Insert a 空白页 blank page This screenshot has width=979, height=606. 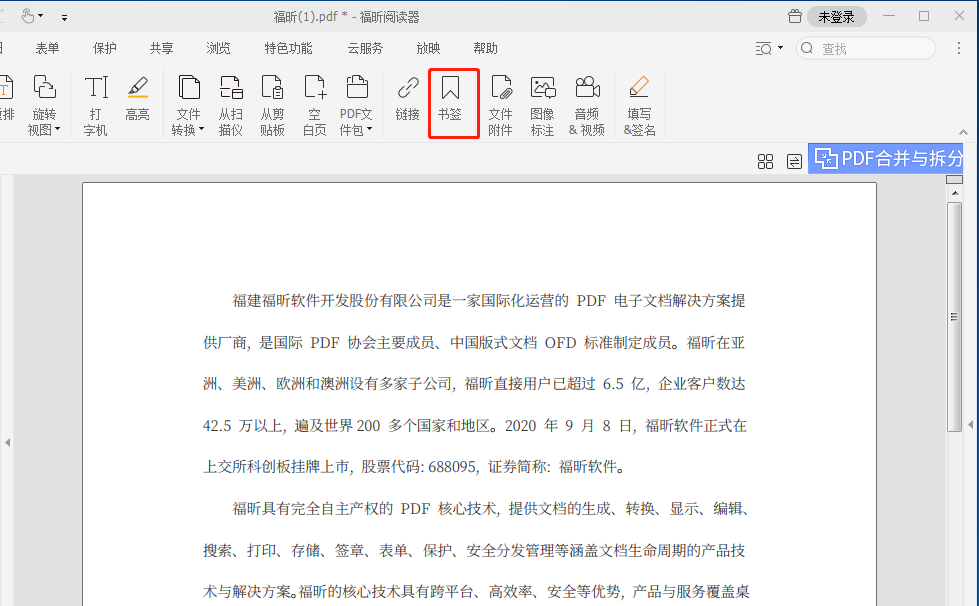(x=314, y=103)
